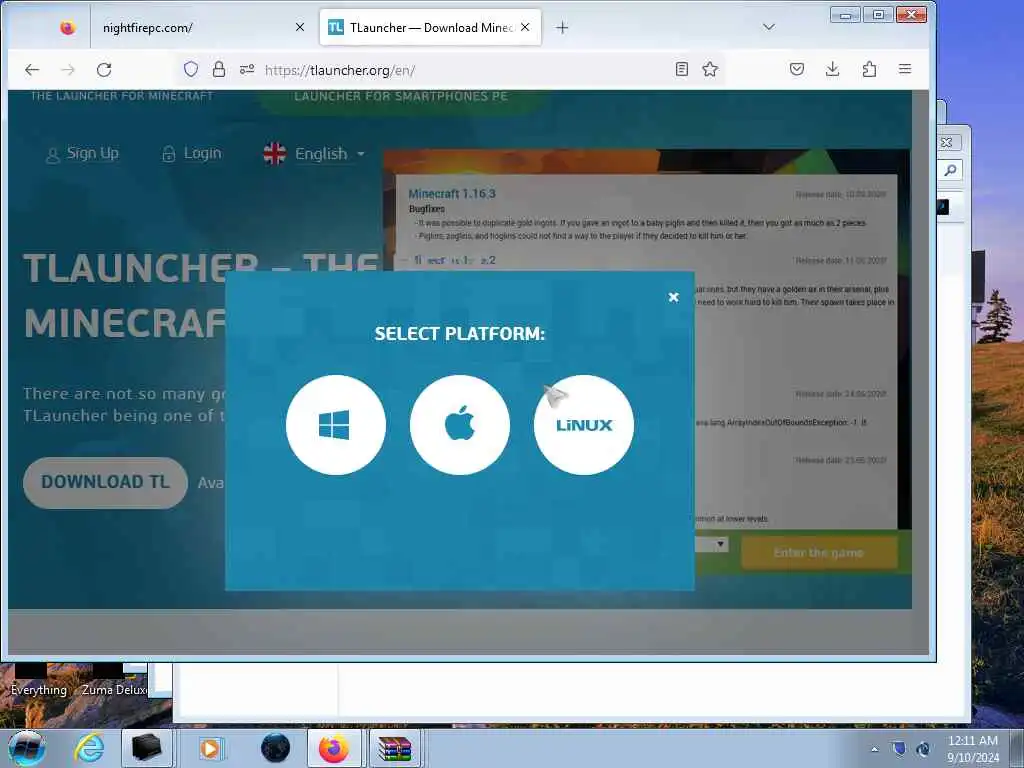The image size is (1024, 768).
Task: Open site permissions icon in address bar
Action: tap(247, 69)
